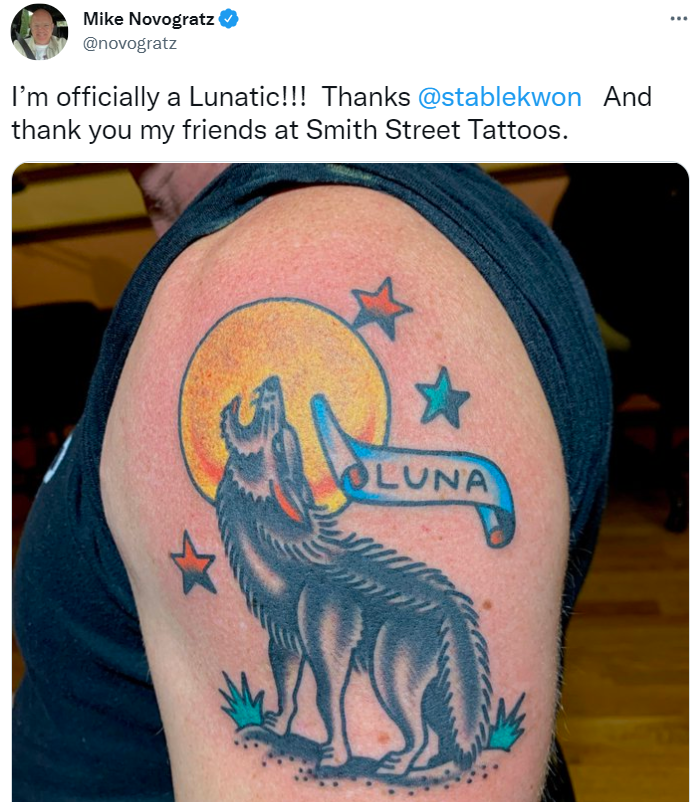Click the top red star in the photo

[381, 308]
